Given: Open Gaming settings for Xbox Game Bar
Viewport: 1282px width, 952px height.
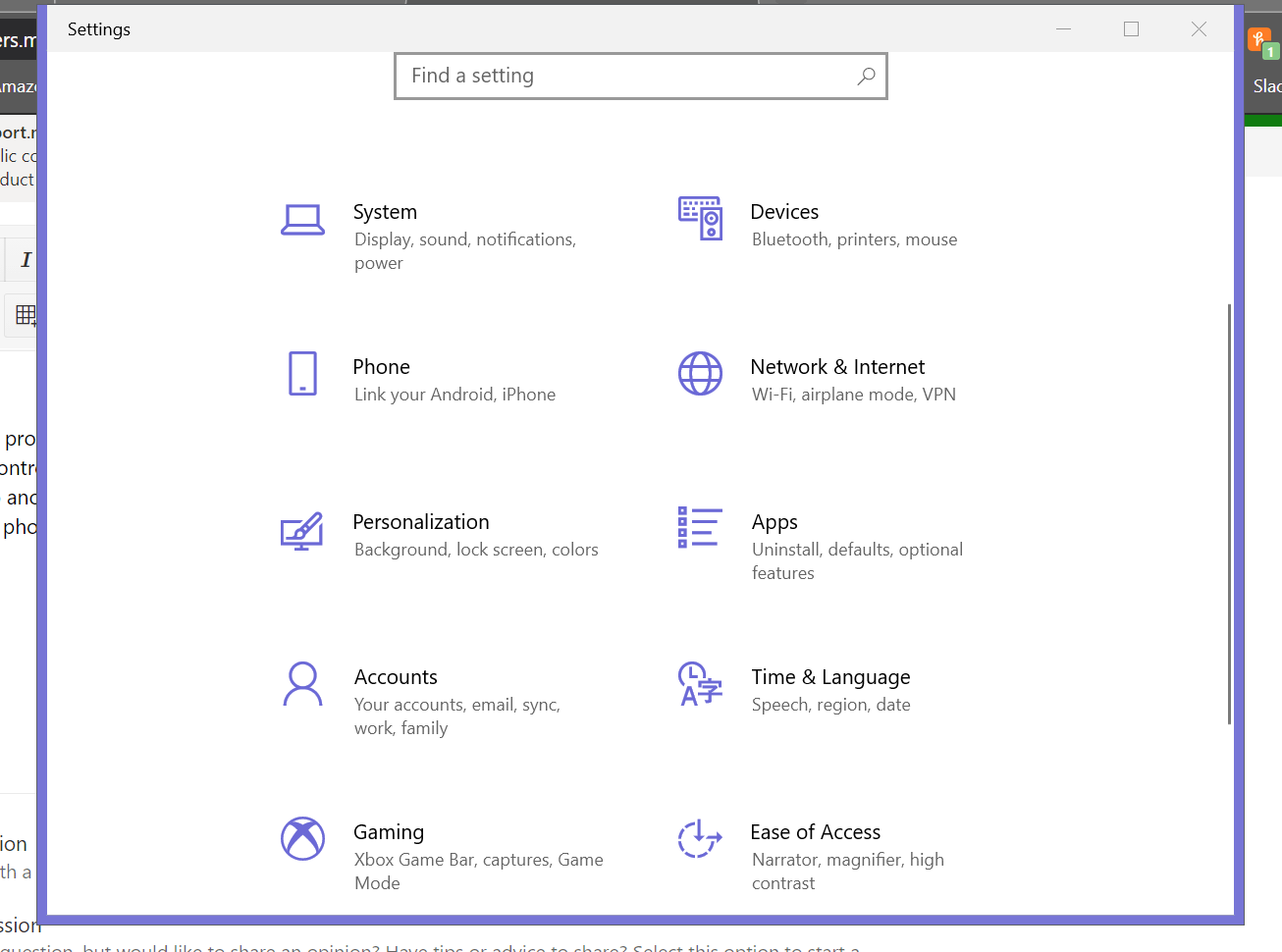Looking at the screenshot, I should point(389,831).
